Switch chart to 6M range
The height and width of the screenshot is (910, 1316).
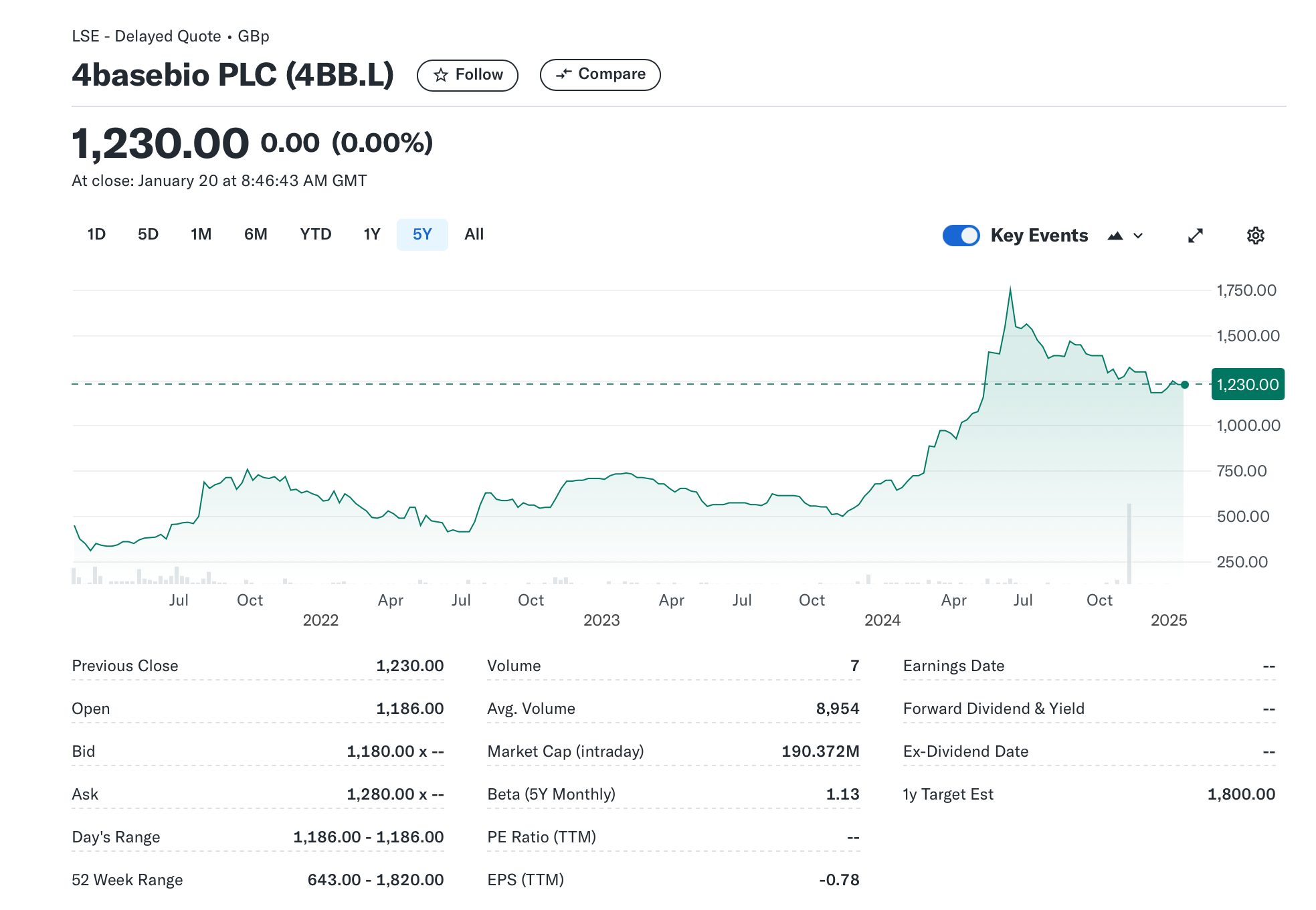point(256,234)
